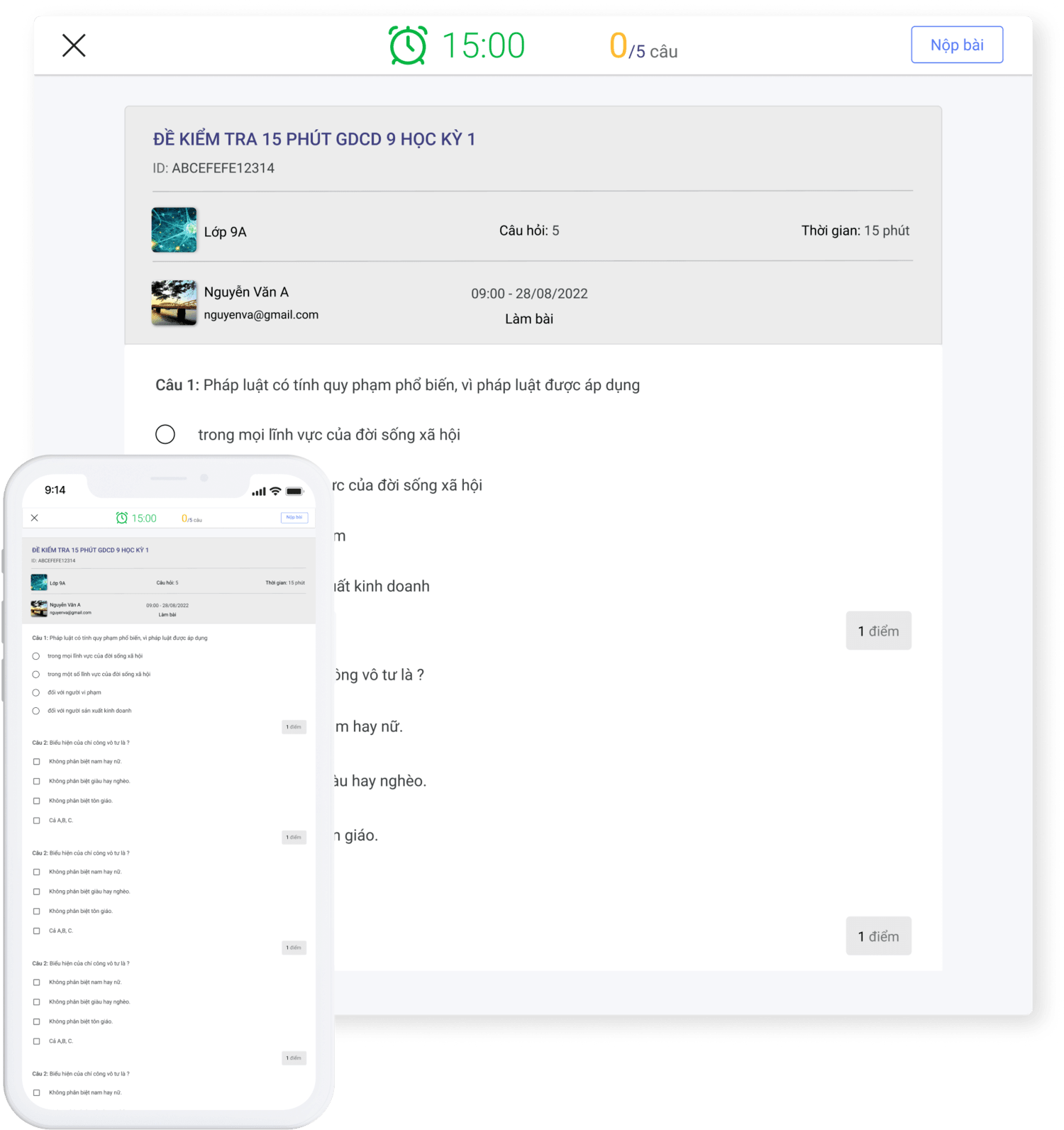1064x1130 pixels.
Task: Click 'Thời gian: 15 phút' on the phone
Action: [x=285, y=583]
